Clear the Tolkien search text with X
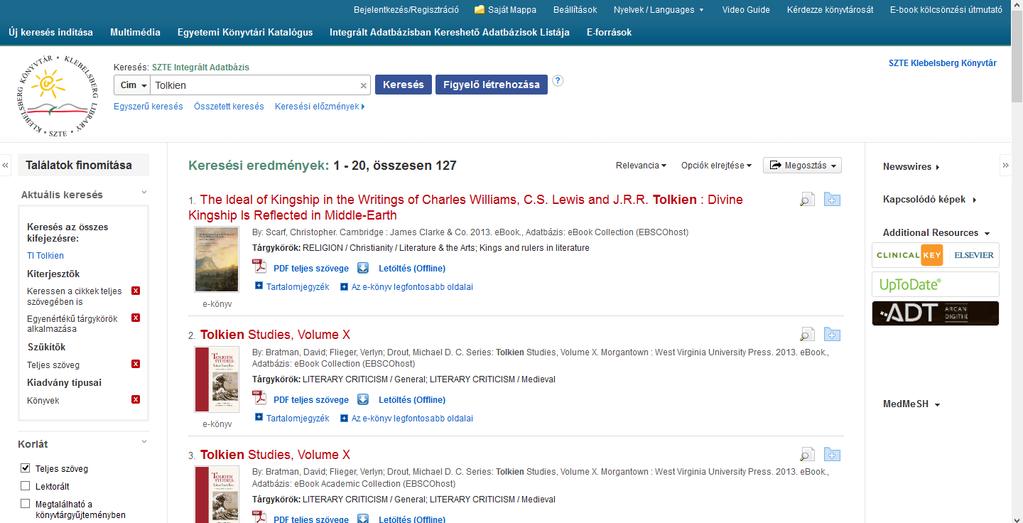This screenshot has width=1023, height=523. pyautogui.click(x=363, y=85)
